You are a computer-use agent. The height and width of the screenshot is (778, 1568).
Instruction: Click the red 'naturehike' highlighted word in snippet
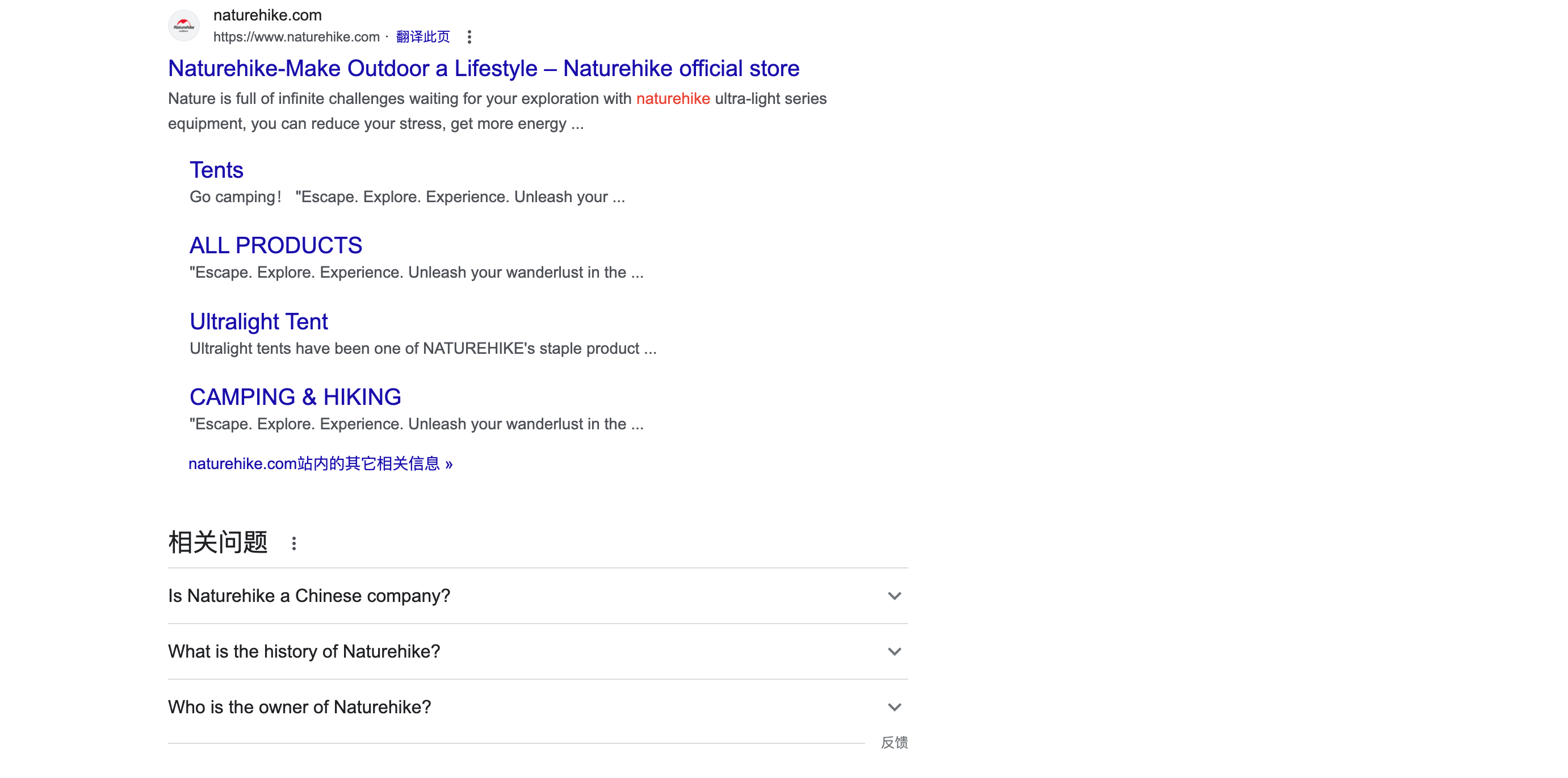click(x=673, y=99)
